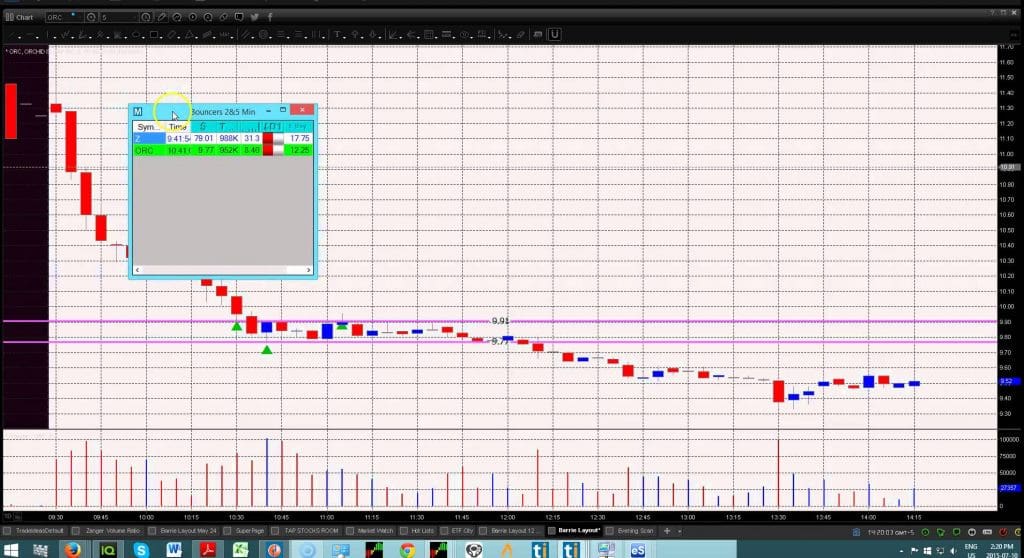Open Firefox from the taskbar
Image resolution: width=1024 pixels, height=558 pixels.
click(x=72, y=550)
